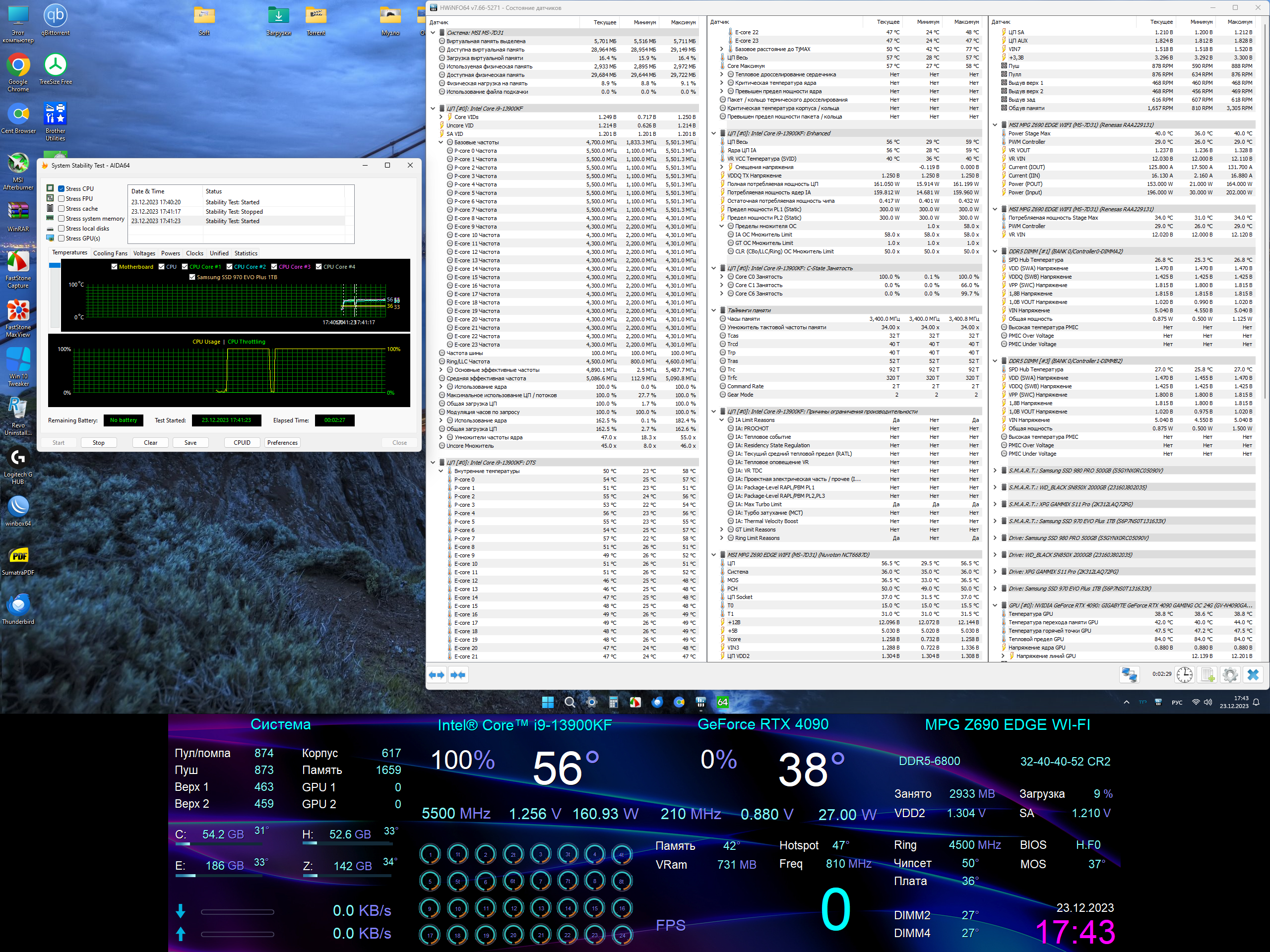Switch to Cooling Fans tab
The height and width of the screenshot is (952, 1270).
point(110,253)
